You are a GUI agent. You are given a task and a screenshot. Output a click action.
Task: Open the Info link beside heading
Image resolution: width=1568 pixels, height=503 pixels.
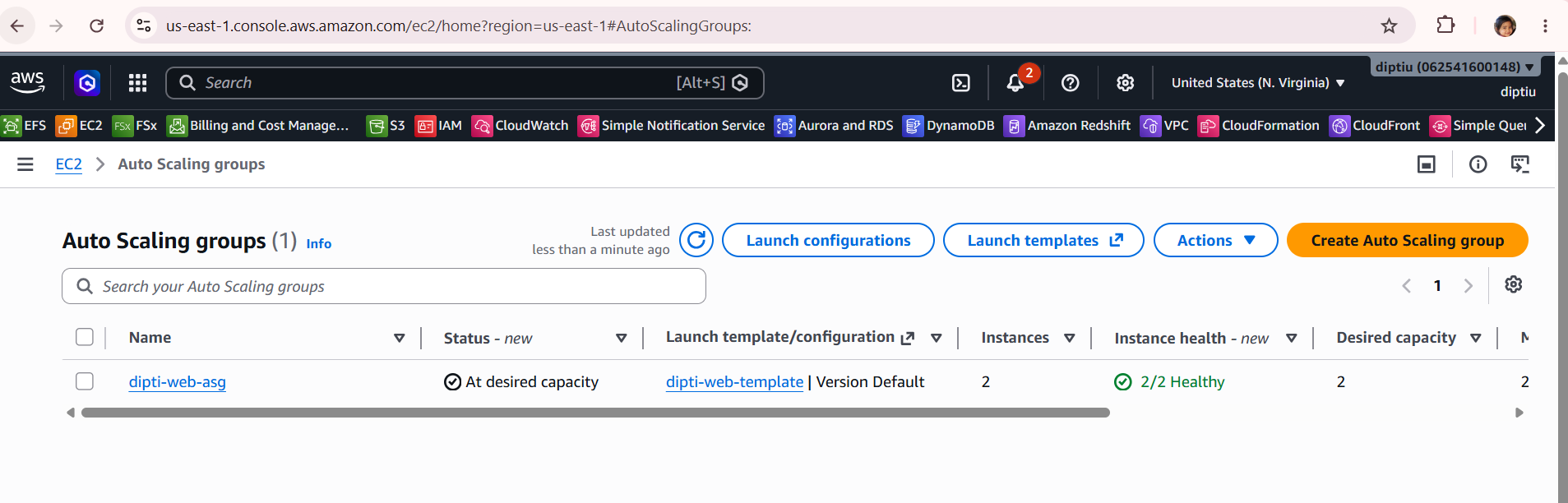point(319,243)
